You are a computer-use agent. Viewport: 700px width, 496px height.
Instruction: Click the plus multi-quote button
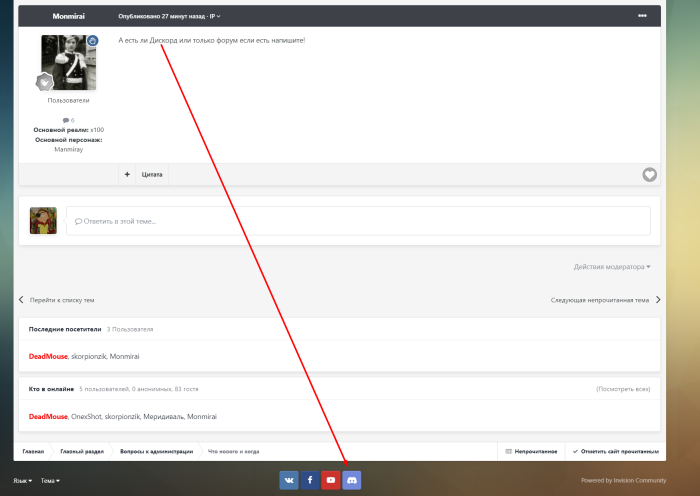point(127,174)
